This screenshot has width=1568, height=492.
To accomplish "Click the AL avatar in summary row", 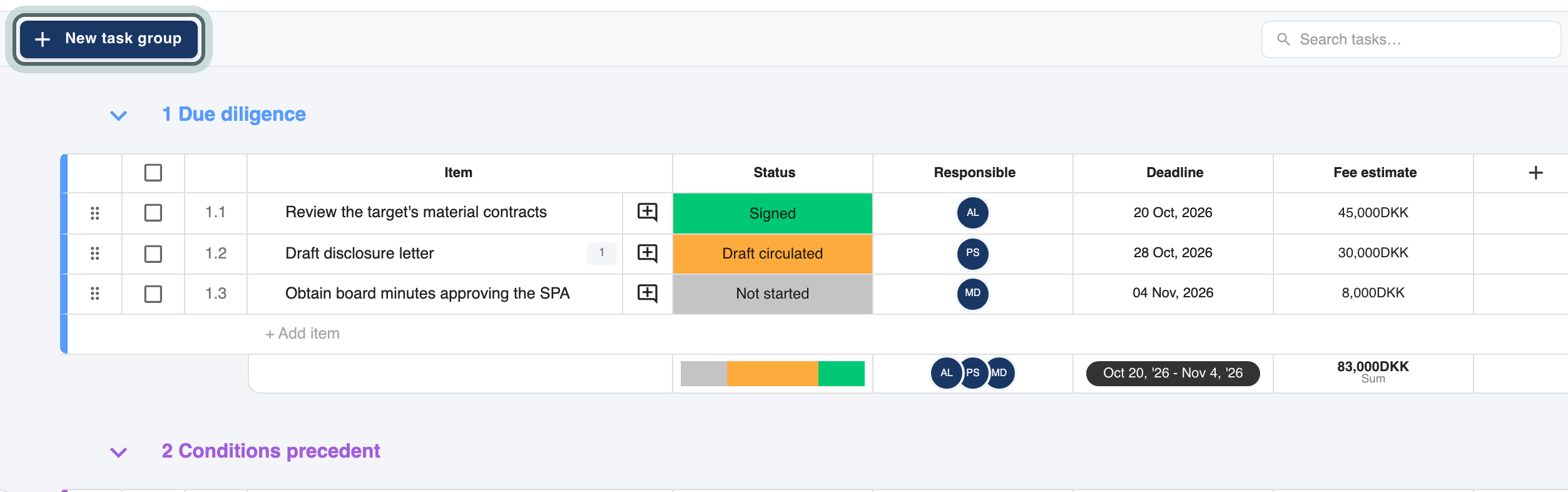I will point(946,373).
